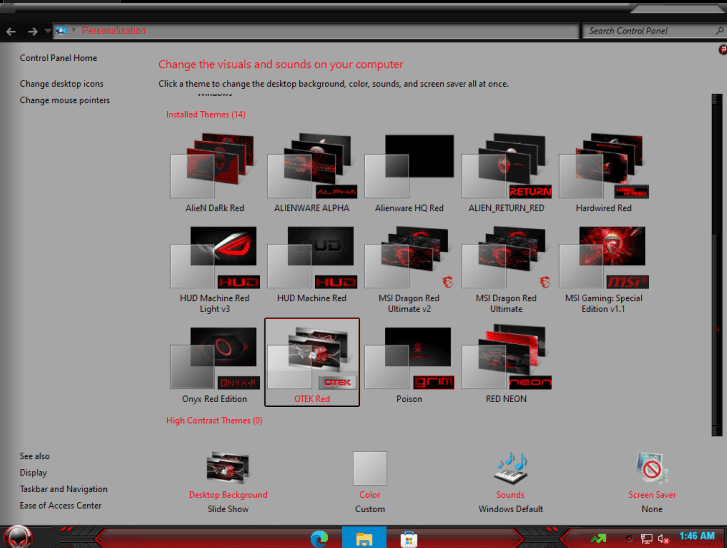Screen dimensions: 727x548
Task: Open the Screen Saver icon
Action: 652,468
